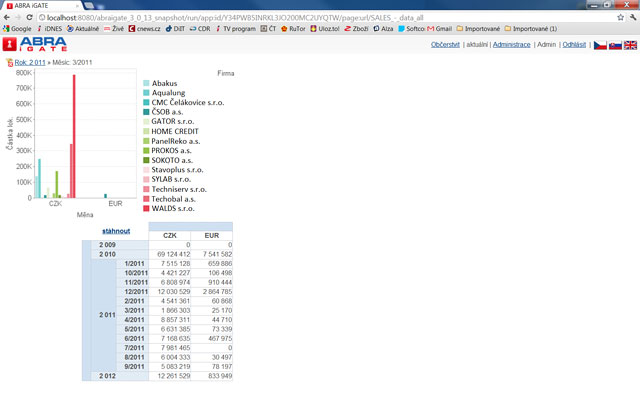
Task: Open the TV program bookmark
Action: click(x=236, y=29)
